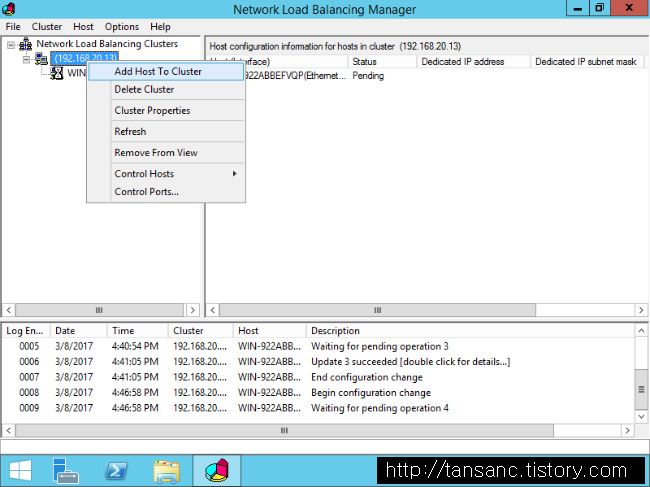Open the Cluster menu

point(47,27)
